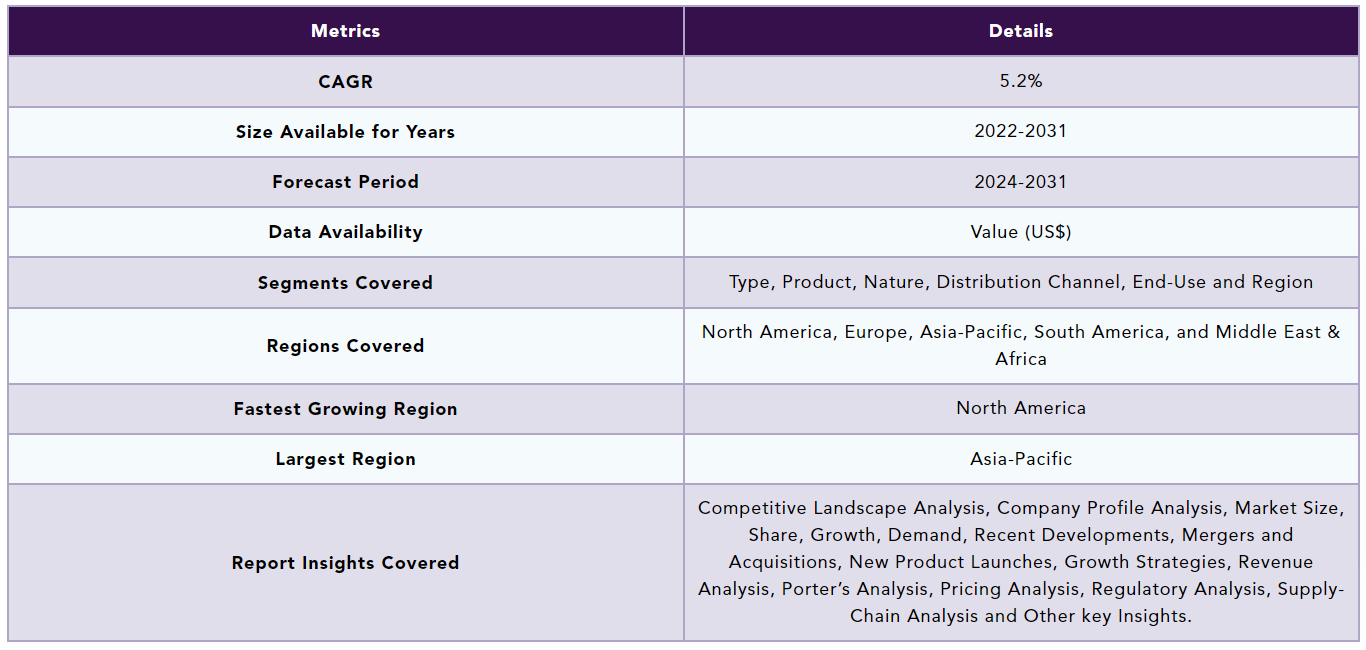Image resolution: width=1366 pixels, height=650 pixels.
Task: Click the 5.2% CAGR value
Action: [1020, 81]
